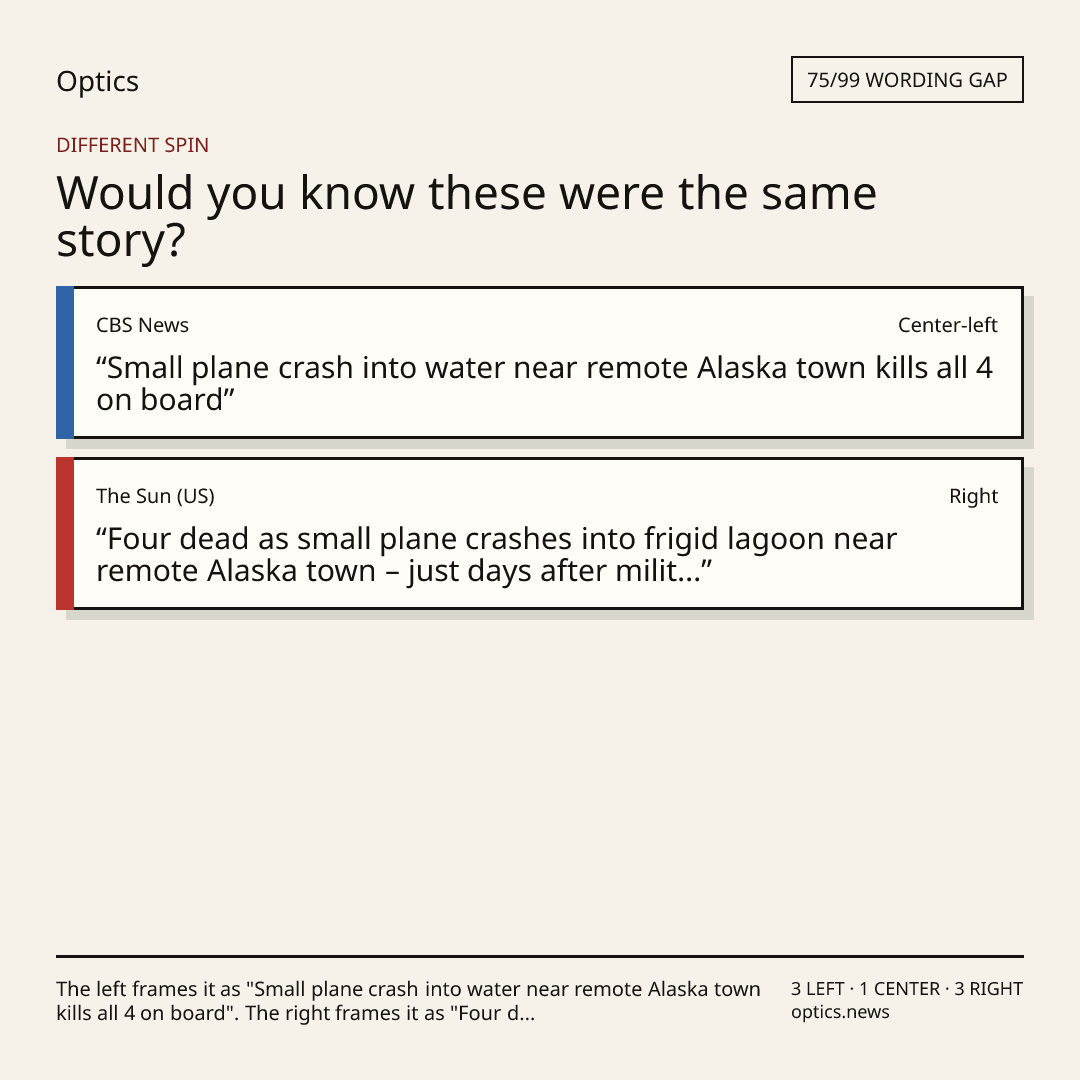Screen dimensions: 1080x1080
Task: Click The Sun card body
Action: pyautogui.click(x=548, y=533)
